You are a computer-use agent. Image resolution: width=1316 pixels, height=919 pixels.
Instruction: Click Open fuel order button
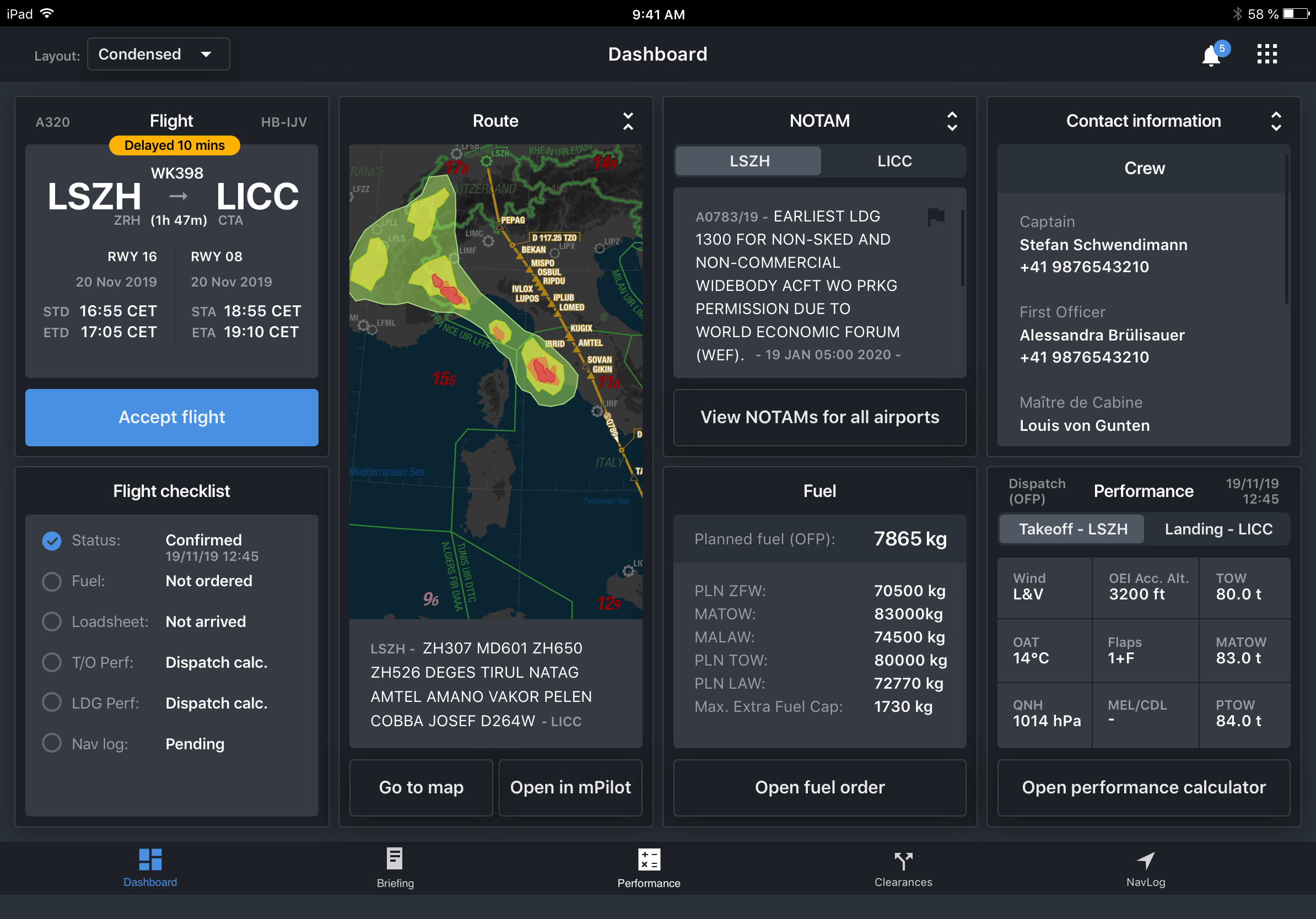819,787
